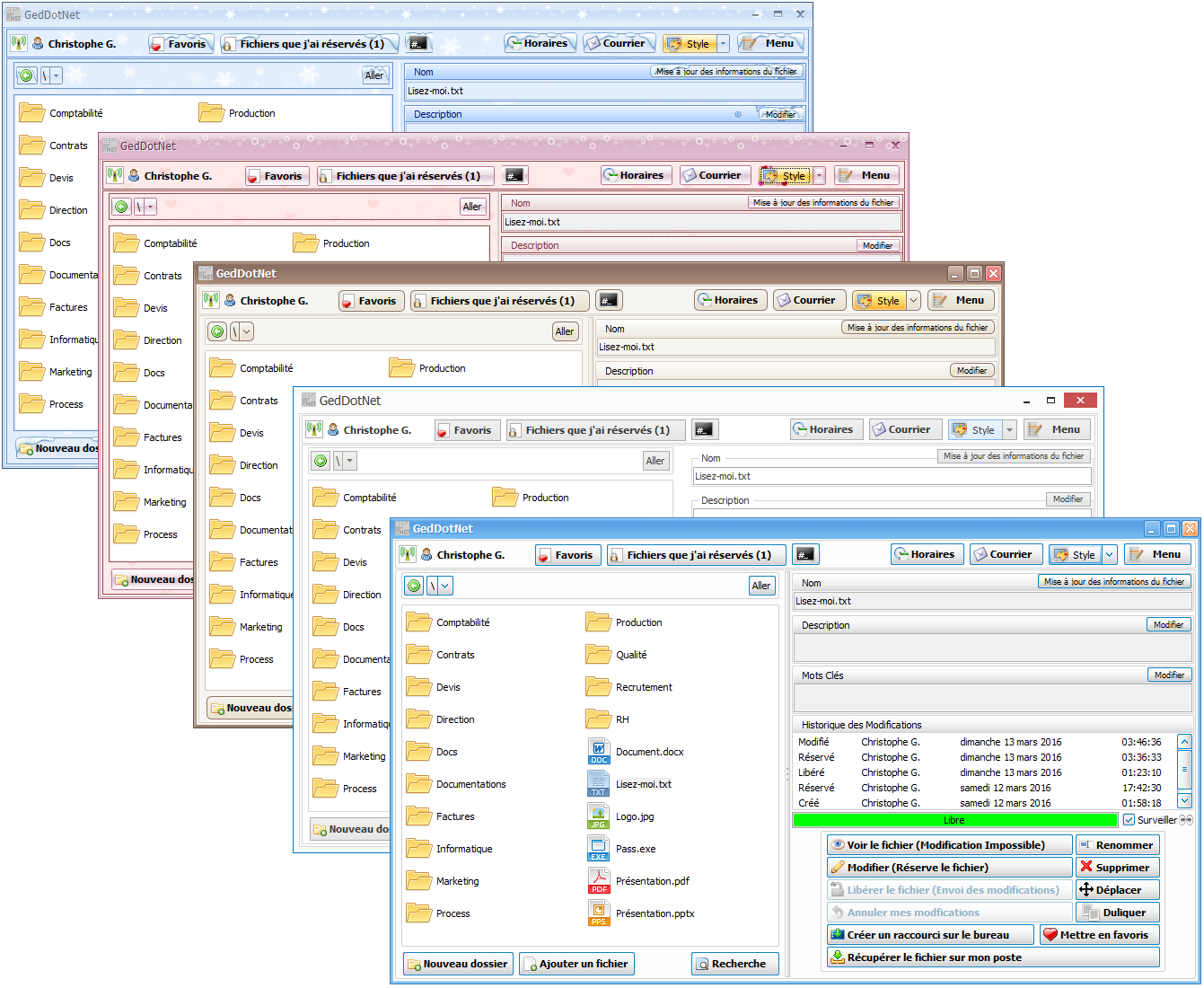Click the green Libre status bar
The height and width of the screenshot is (988, 1204).
tap(955, 820)
